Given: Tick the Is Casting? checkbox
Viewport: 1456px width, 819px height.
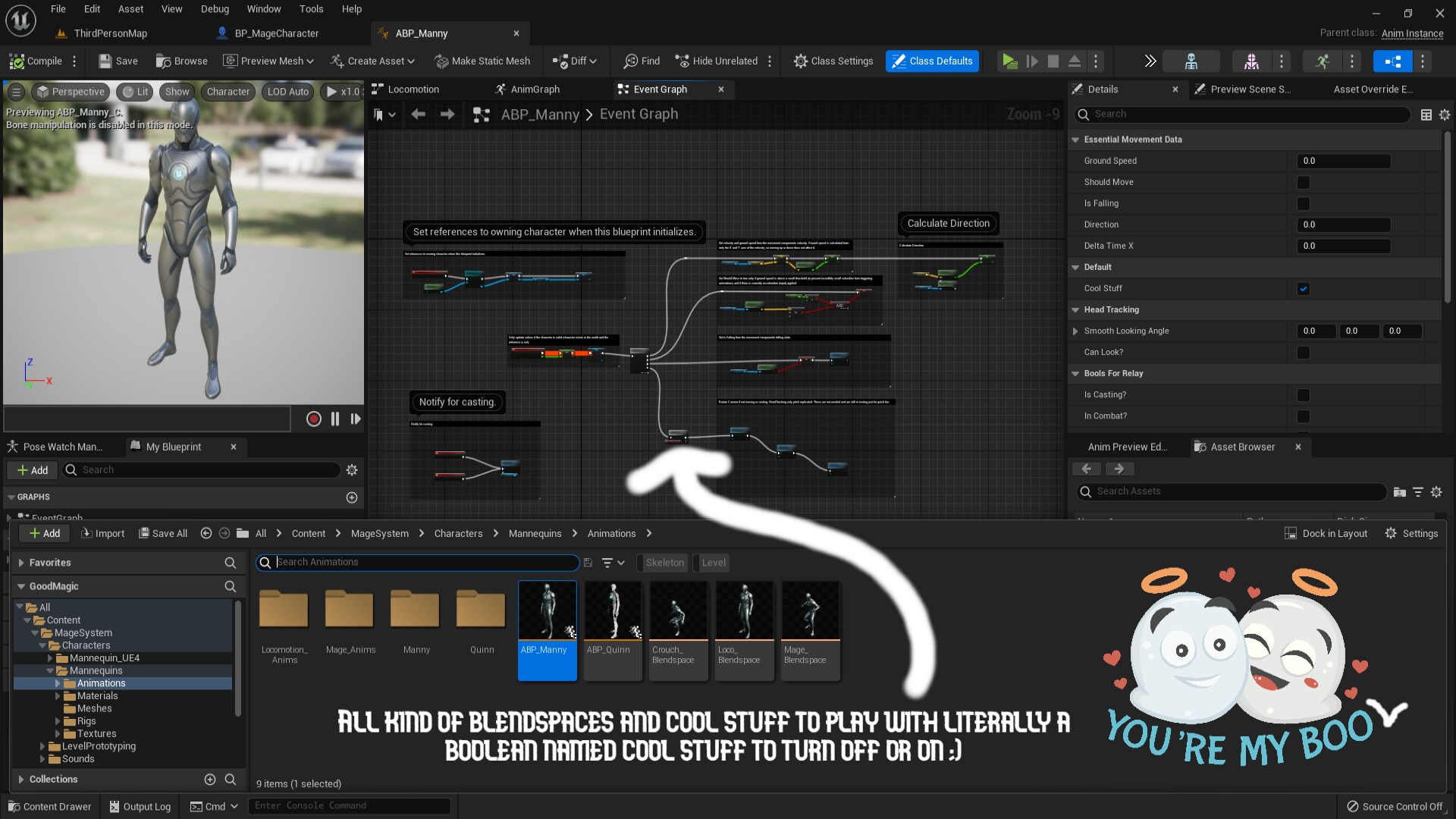Looking at the screenshot, I should tap(1303, 395).
